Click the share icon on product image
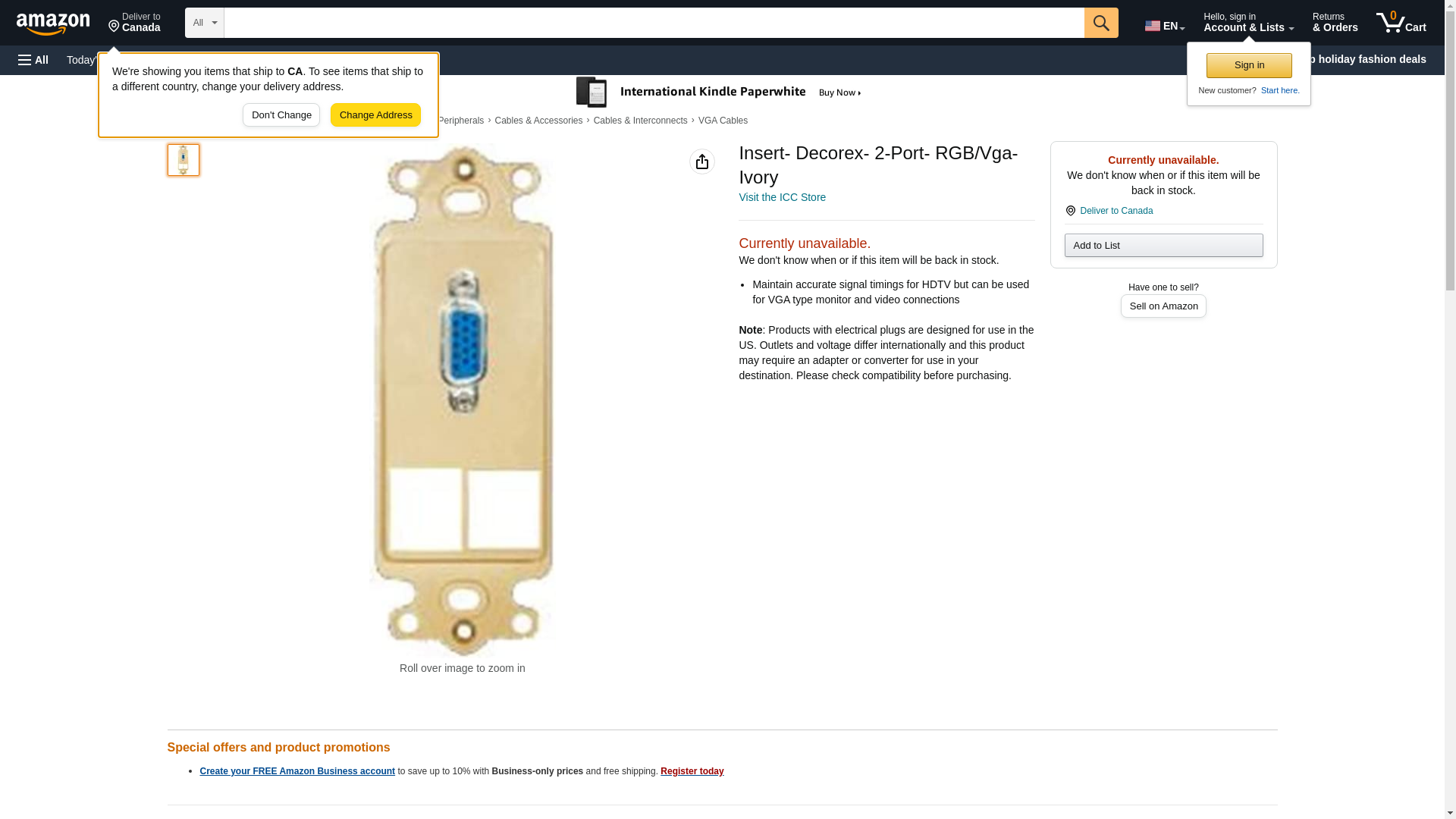The width and height of the screenshot is (1456, 819). [x=702, y=162]
